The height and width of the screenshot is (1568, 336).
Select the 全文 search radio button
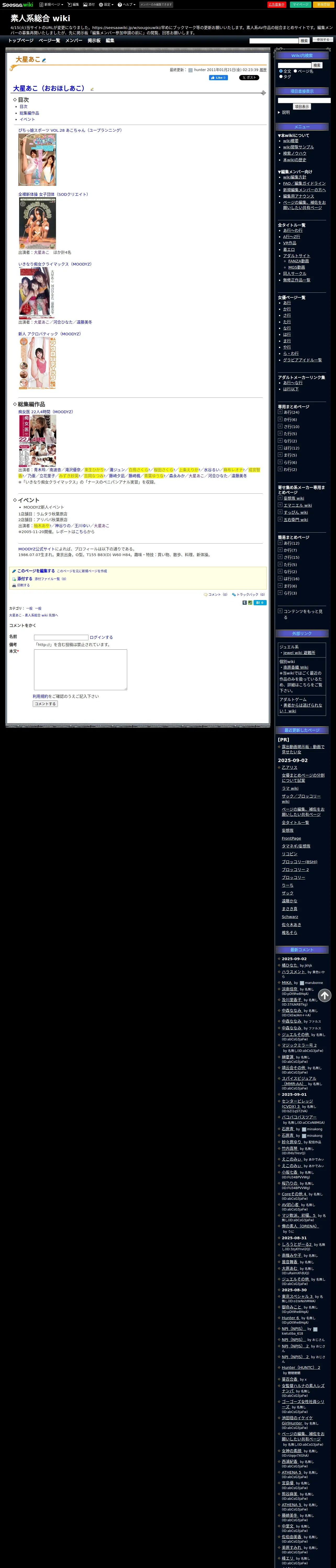pyautogui.click(x=281, y=71)
